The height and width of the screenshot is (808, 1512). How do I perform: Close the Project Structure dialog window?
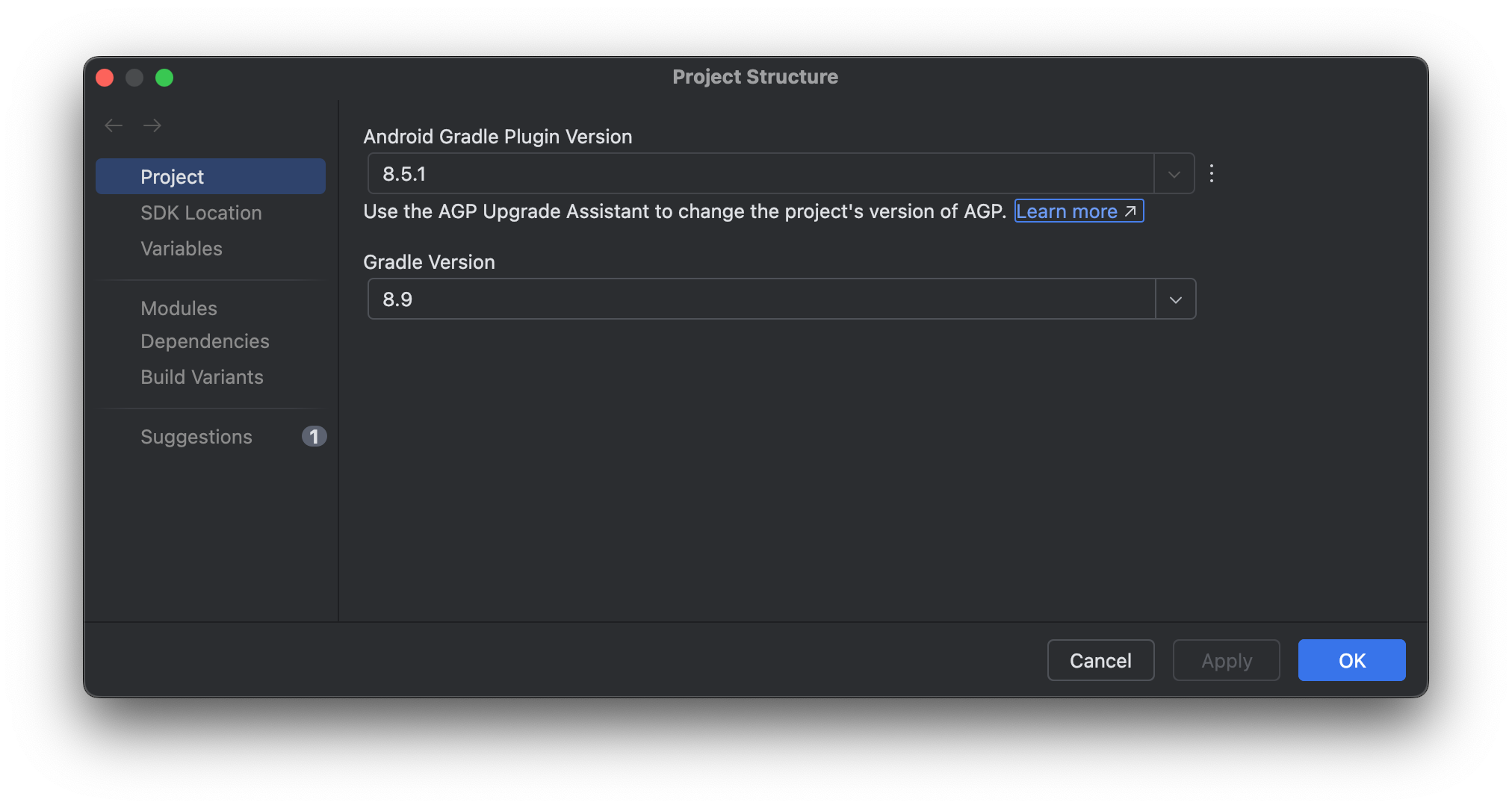click(x=105, y=78)
